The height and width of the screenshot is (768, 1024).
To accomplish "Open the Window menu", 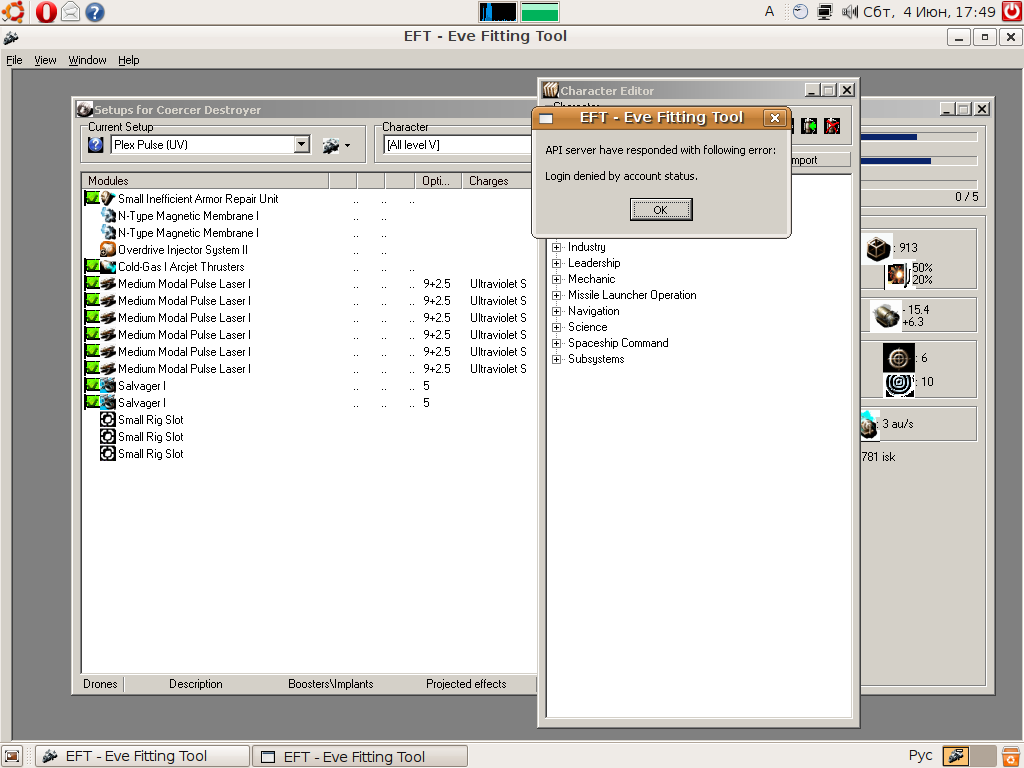I will coord(87,60).
